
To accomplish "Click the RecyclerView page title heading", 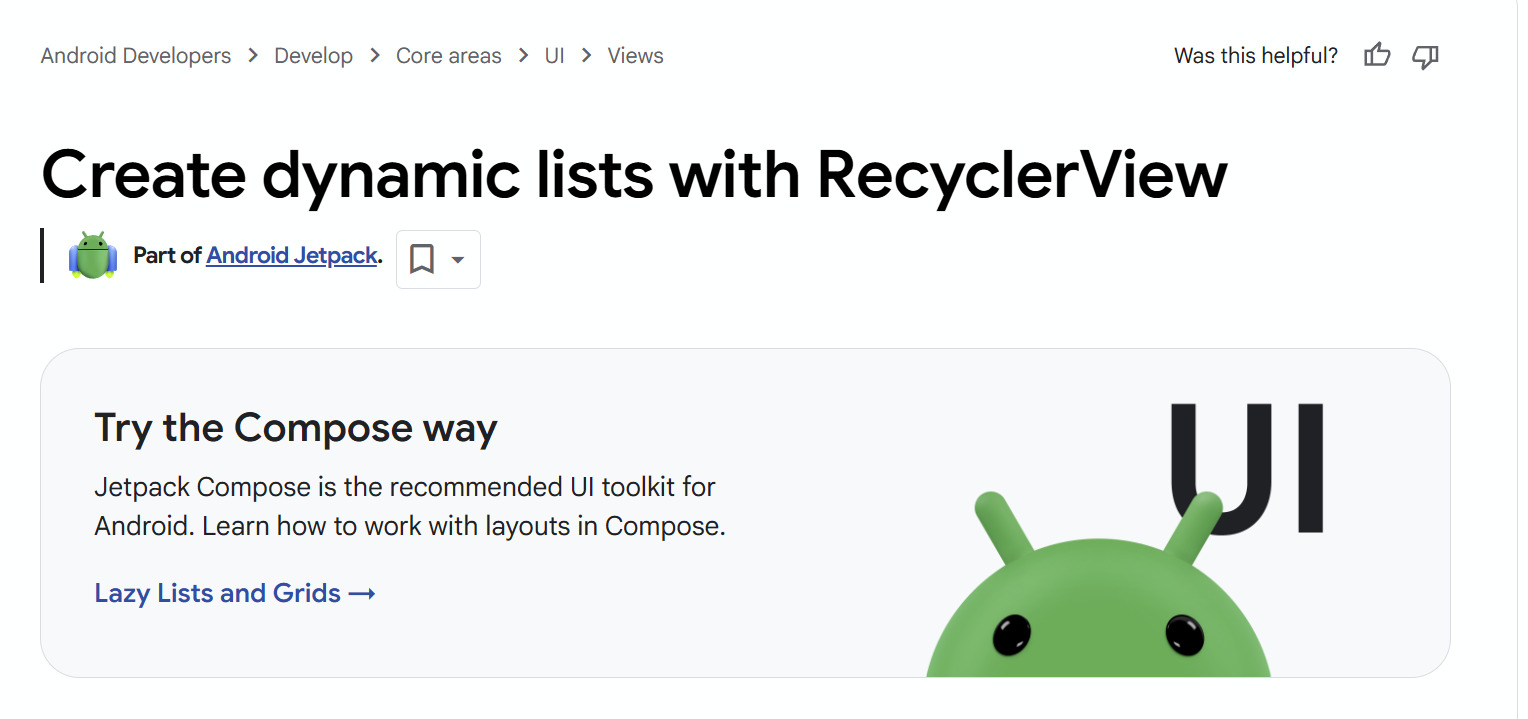I will tap(634, 174).
